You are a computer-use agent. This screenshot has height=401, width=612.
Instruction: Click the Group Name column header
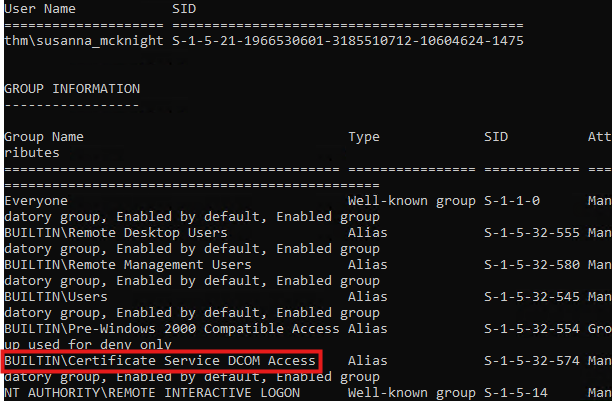click(44, 136)
